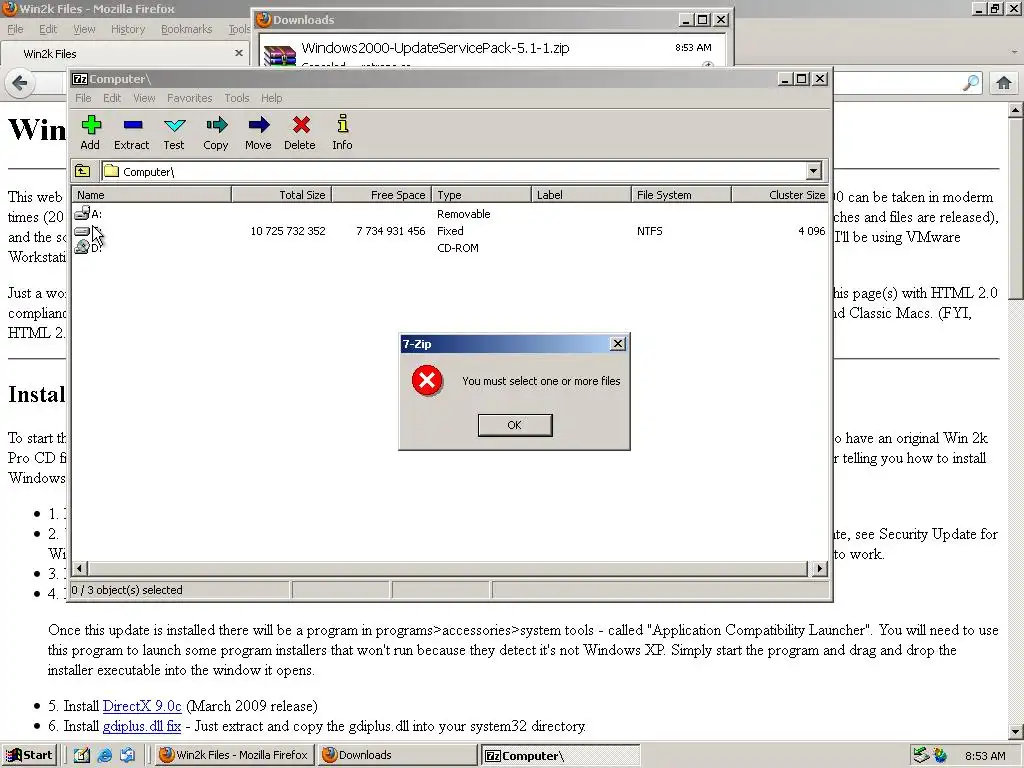1024x768 pixels.
Task: Sort by the Free Space column
Action: click(x=382, y=195)
